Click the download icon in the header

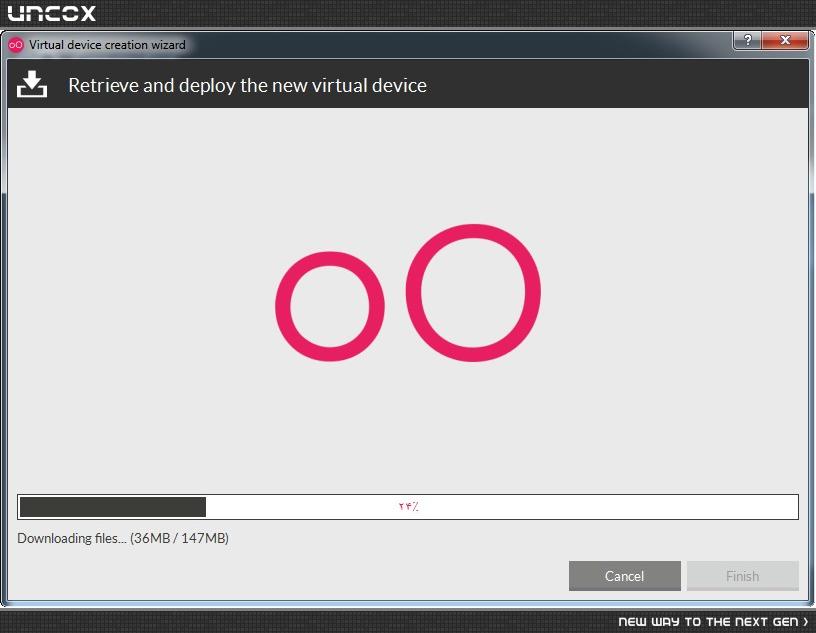[x=32, y=84]
